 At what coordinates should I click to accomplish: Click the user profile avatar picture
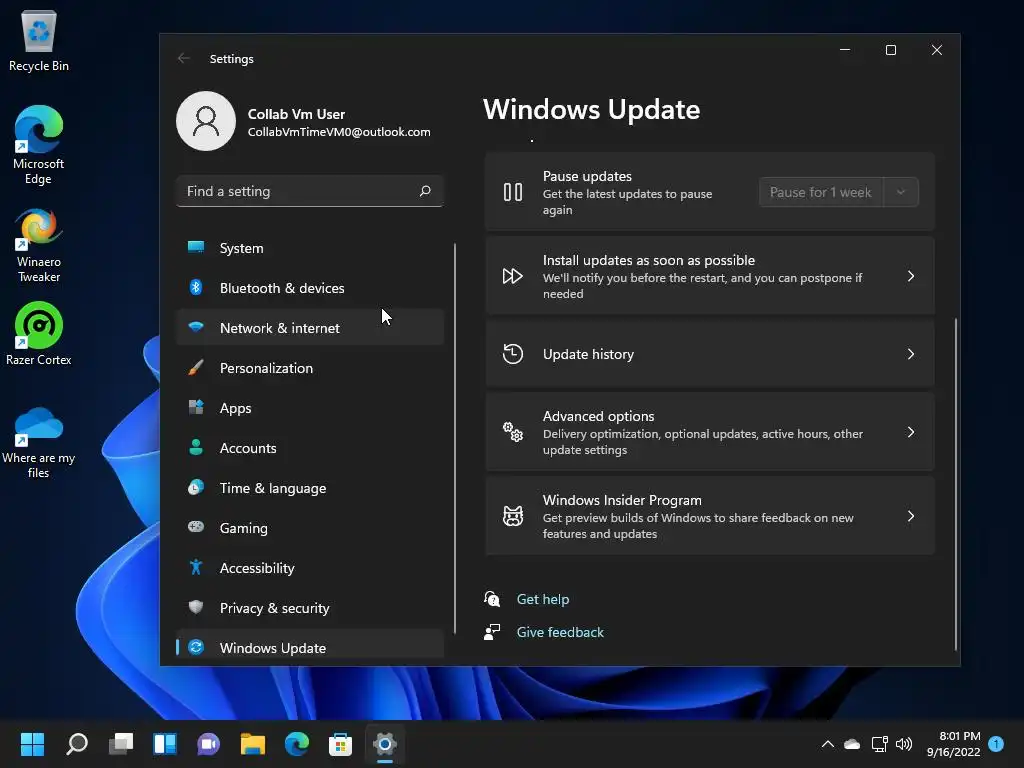tap(206, 121)
